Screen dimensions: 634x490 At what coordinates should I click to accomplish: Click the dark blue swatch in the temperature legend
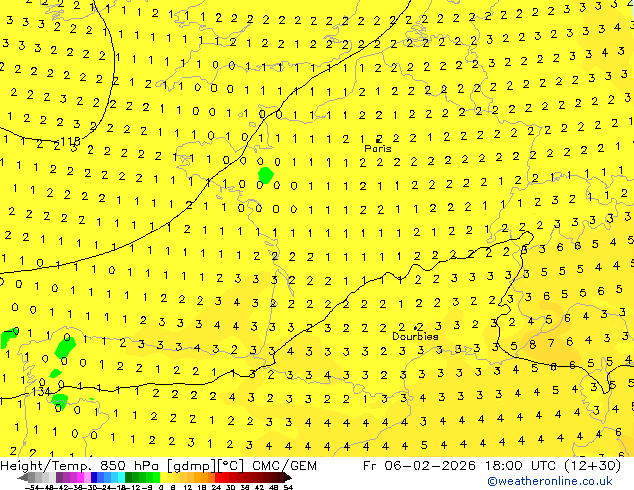pyautogui.click(x=94, y=477)
